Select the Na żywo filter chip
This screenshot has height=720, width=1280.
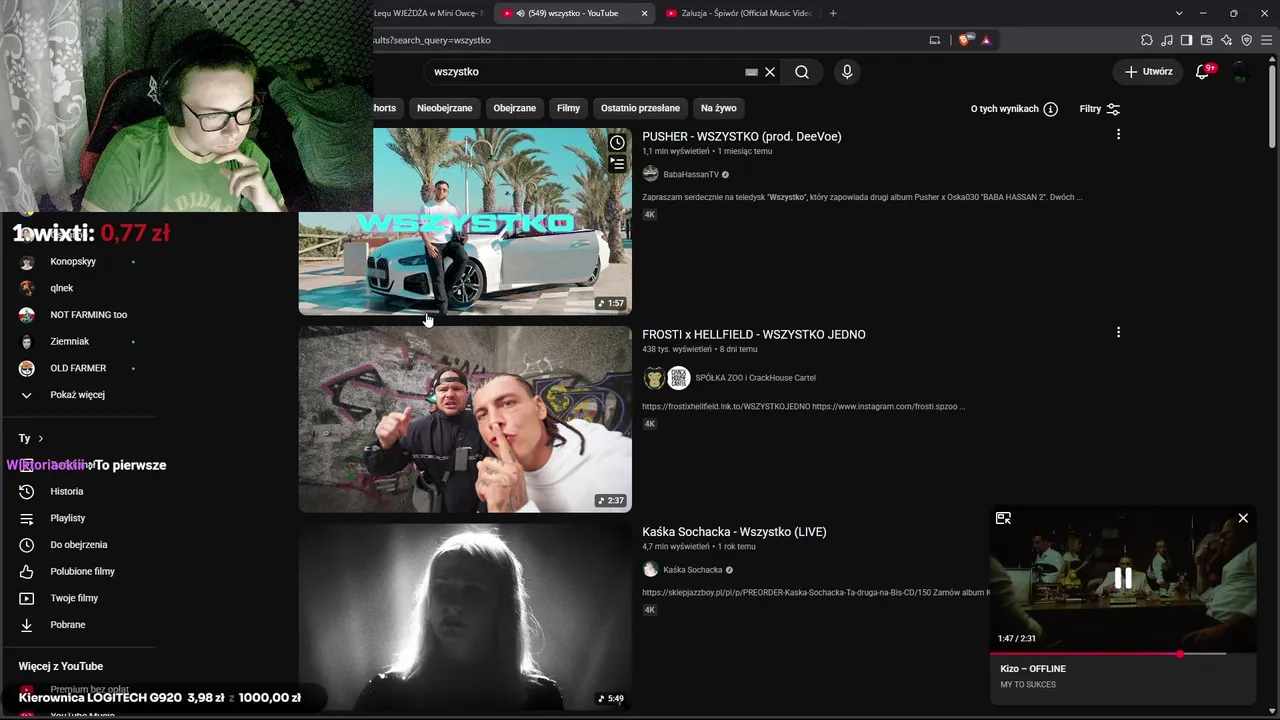point(719,108)
